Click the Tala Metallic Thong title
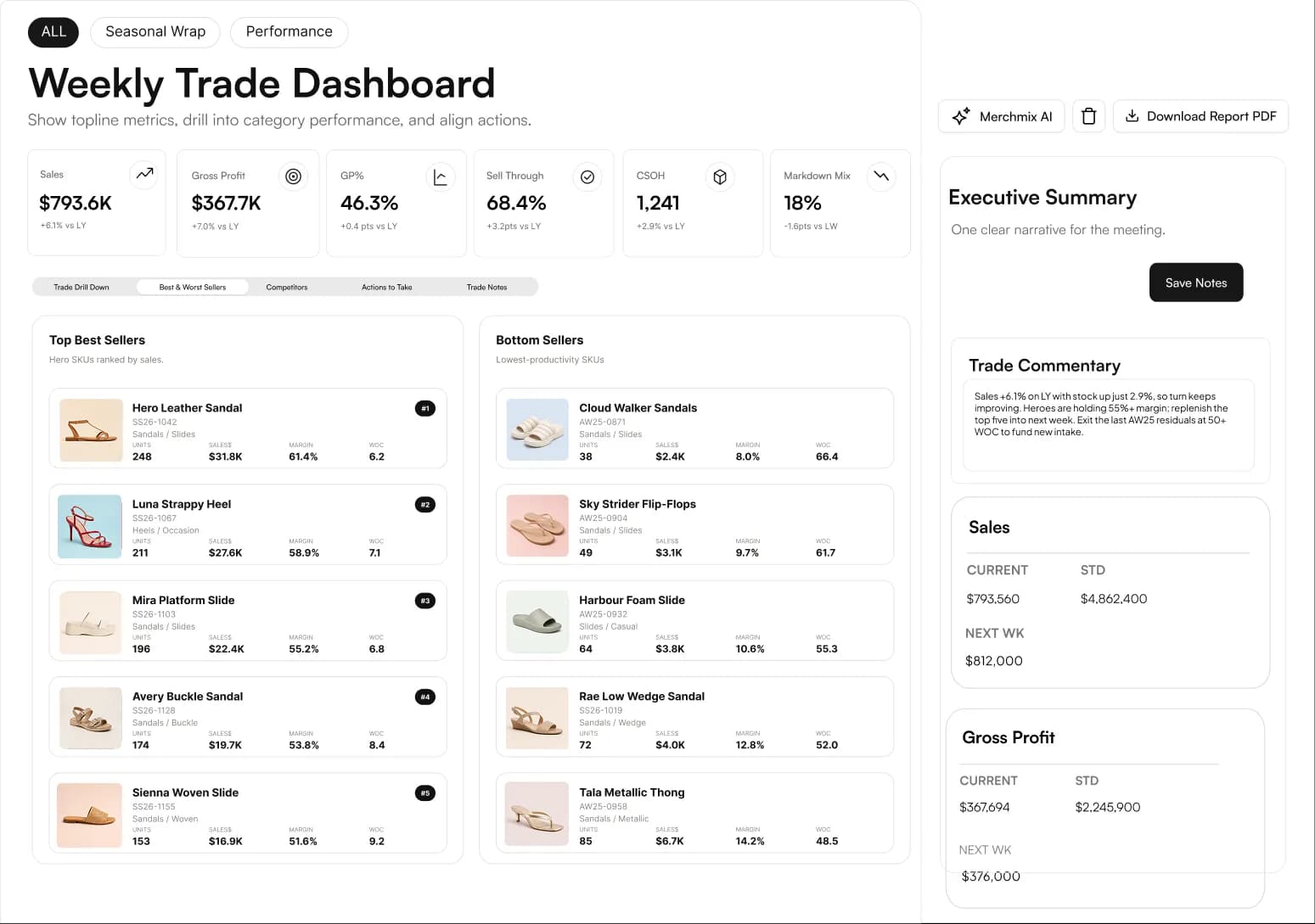Image resolution: width=1315 pixels, height=924 pixels. tap(632, 792)
